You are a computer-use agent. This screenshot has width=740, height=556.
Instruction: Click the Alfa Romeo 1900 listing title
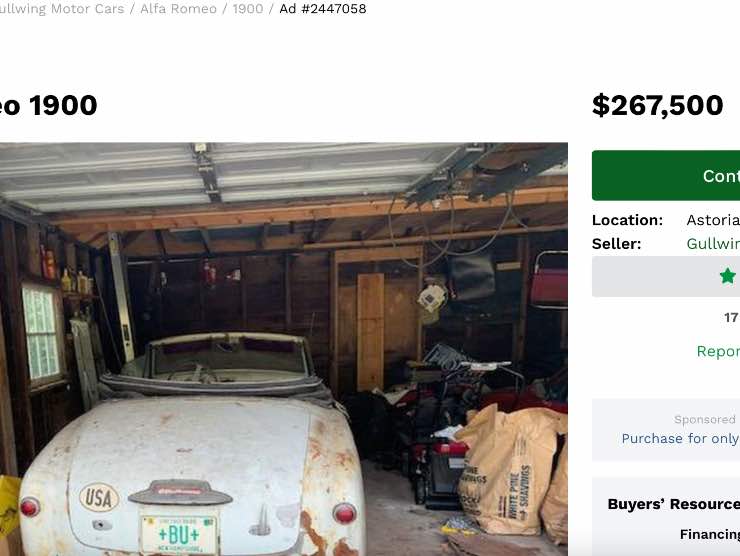49,105
